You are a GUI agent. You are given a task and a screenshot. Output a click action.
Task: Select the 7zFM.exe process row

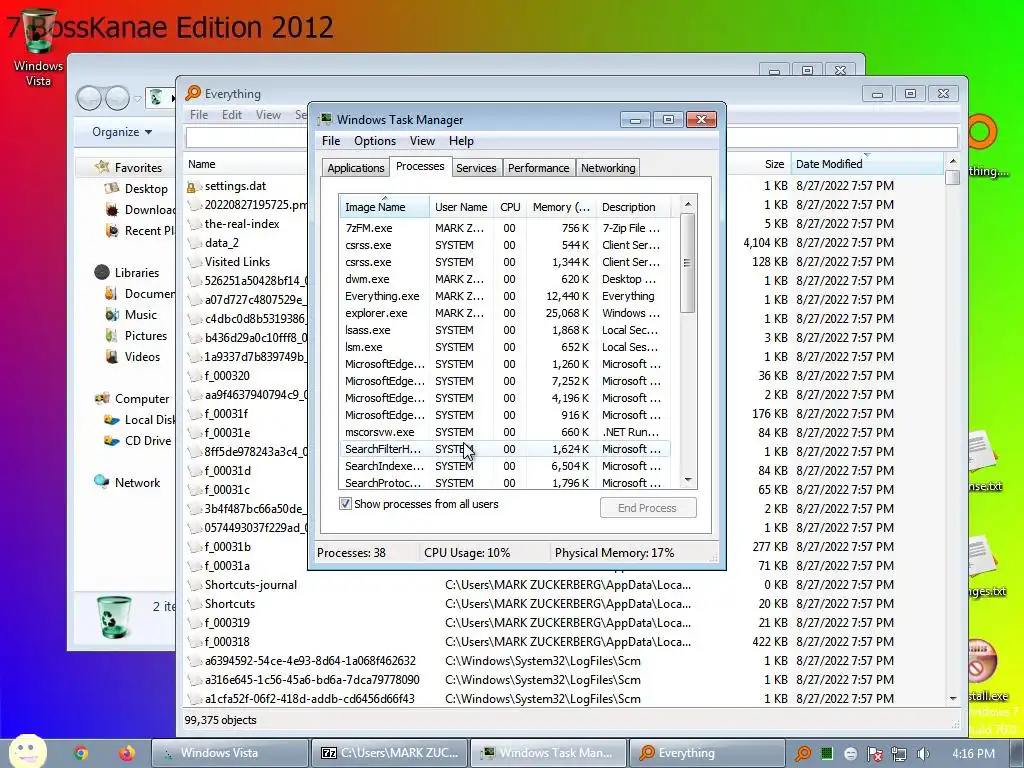click(503, 228)
